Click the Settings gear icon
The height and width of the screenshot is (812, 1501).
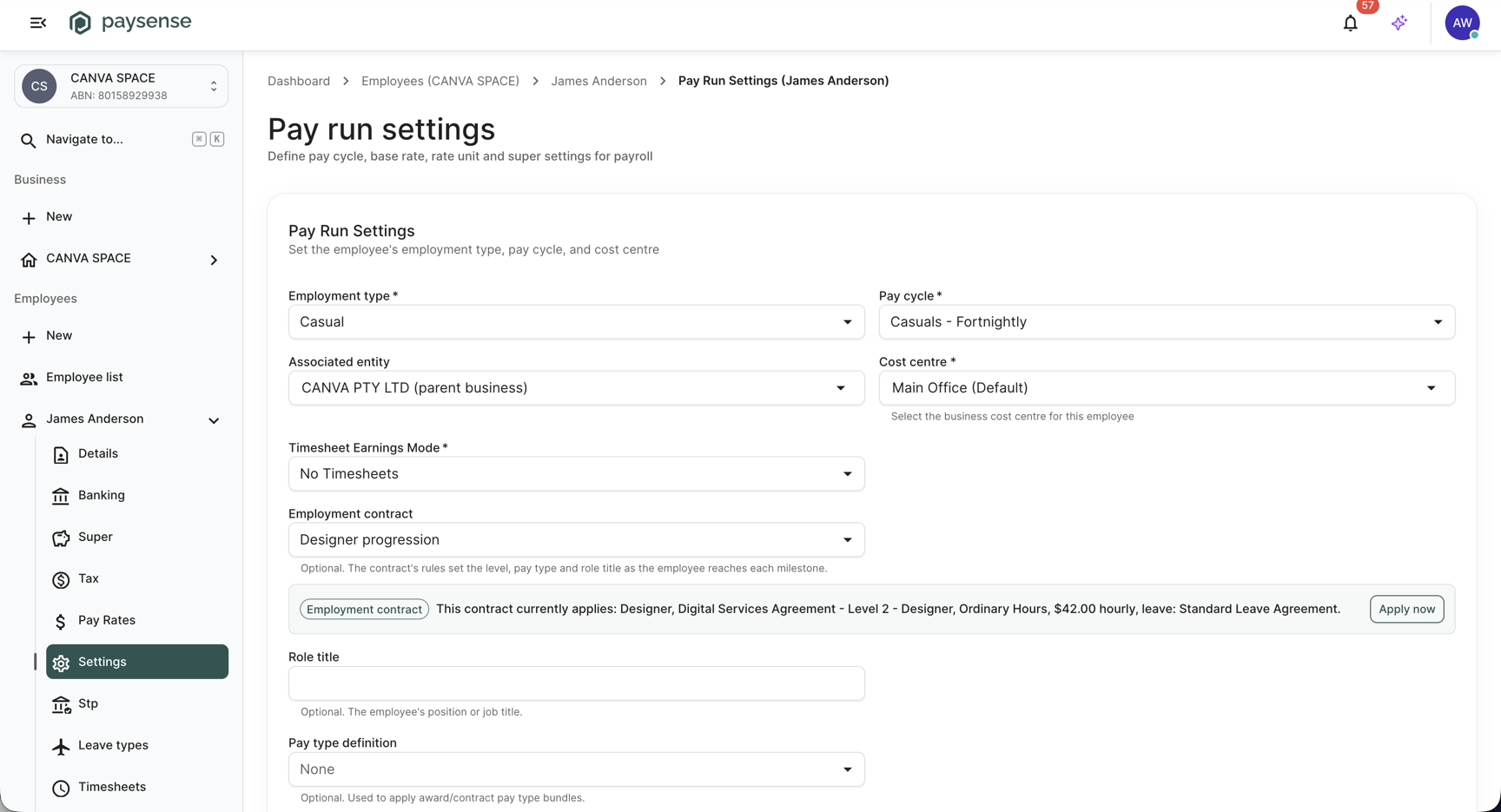[x=61, y=663]
